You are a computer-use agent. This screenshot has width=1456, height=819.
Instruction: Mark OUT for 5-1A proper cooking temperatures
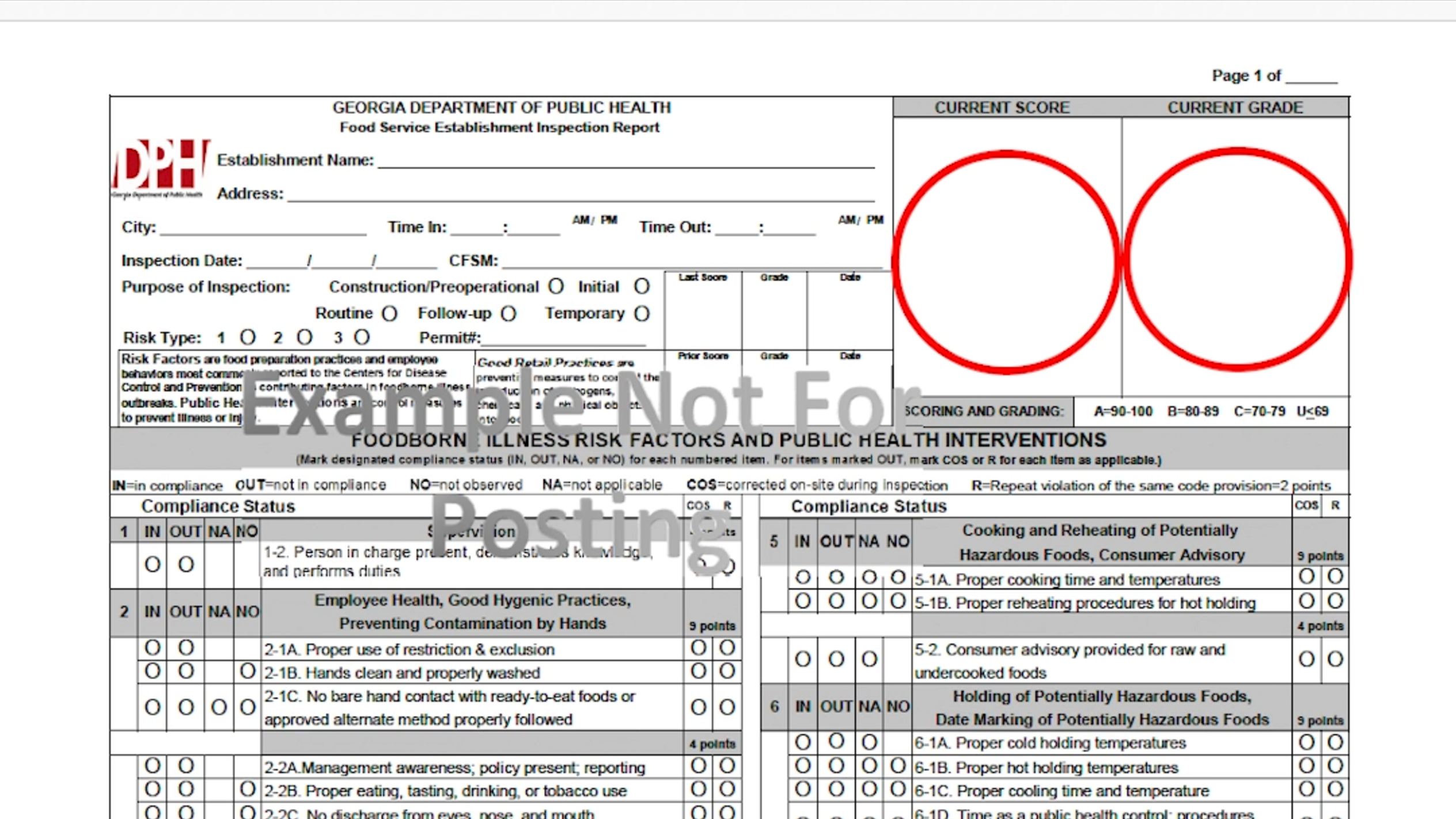pyautogui.click(x=836, y=577)
